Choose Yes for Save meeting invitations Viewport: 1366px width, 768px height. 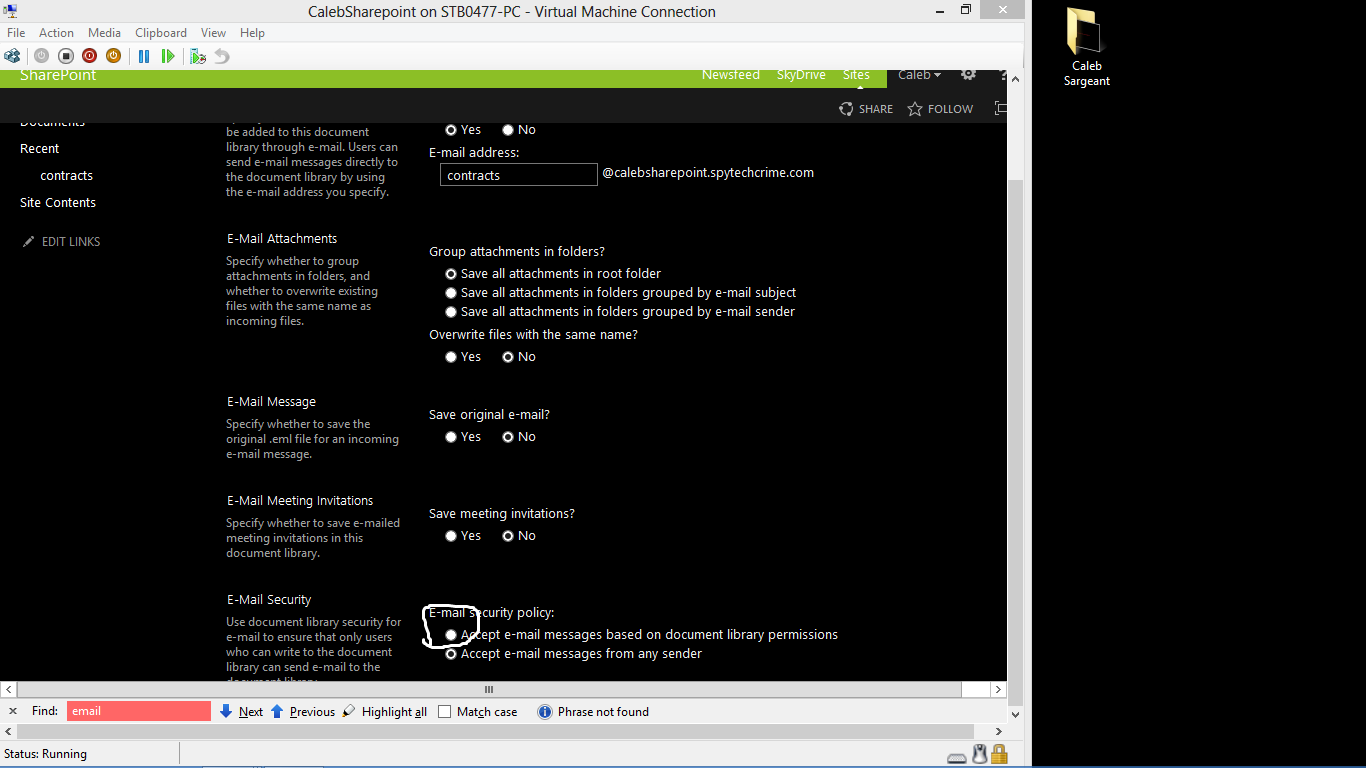click(x=451, y=536)
